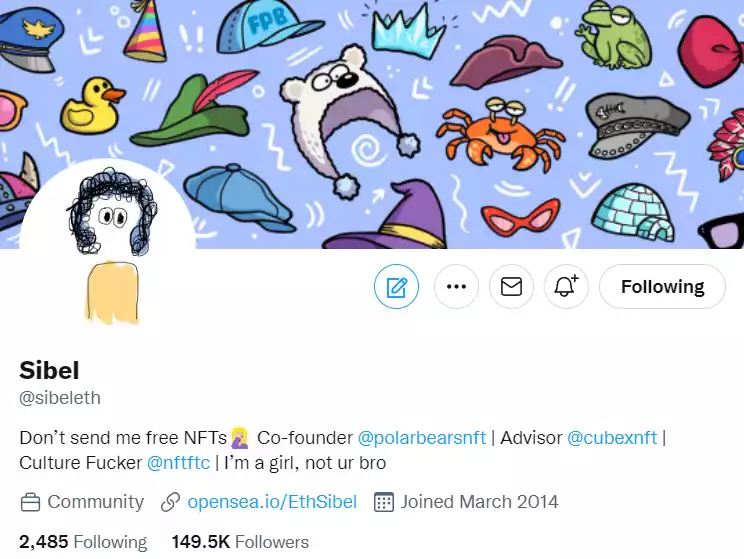Click the Sibel display name

[49, 370]
